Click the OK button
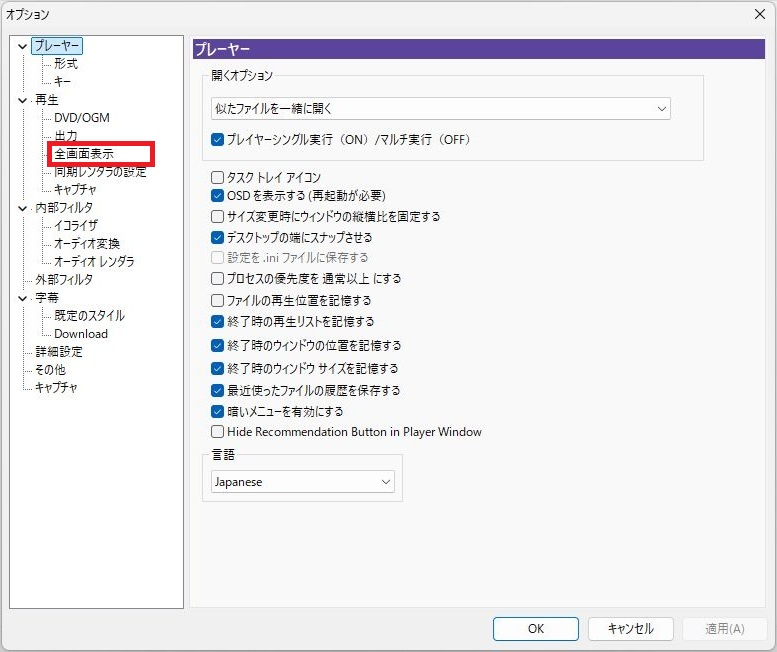Viewport: 777px width, 652px height. pos(535,629)
